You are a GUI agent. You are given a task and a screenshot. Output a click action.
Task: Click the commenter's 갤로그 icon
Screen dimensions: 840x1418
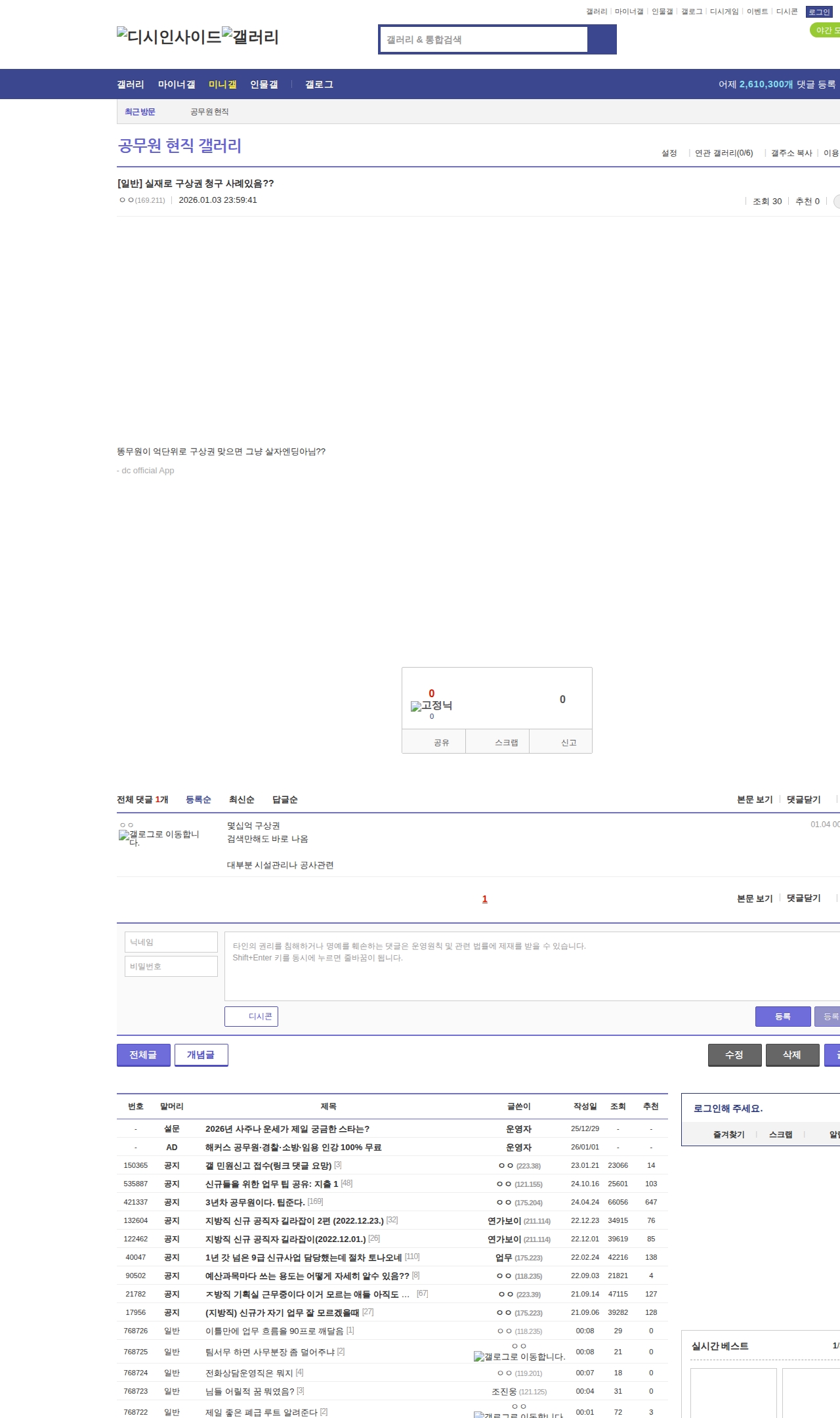159,838
